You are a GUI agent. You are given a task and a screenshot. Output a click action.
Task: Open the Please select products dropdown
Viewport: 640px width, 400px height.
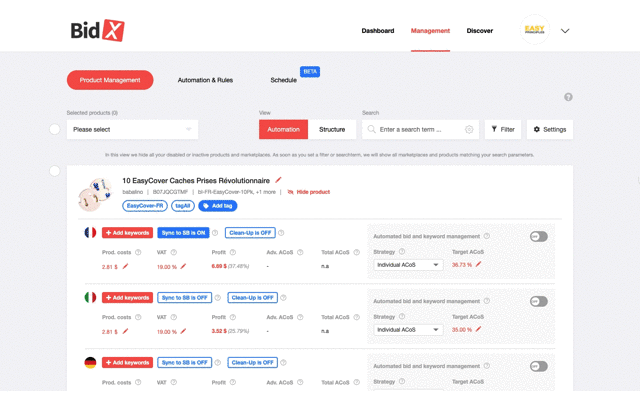point(132,129)
